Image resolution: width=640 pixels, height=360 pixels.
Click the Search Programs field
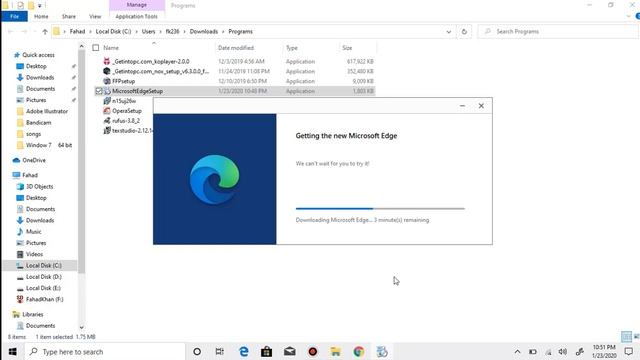[558, 31]
